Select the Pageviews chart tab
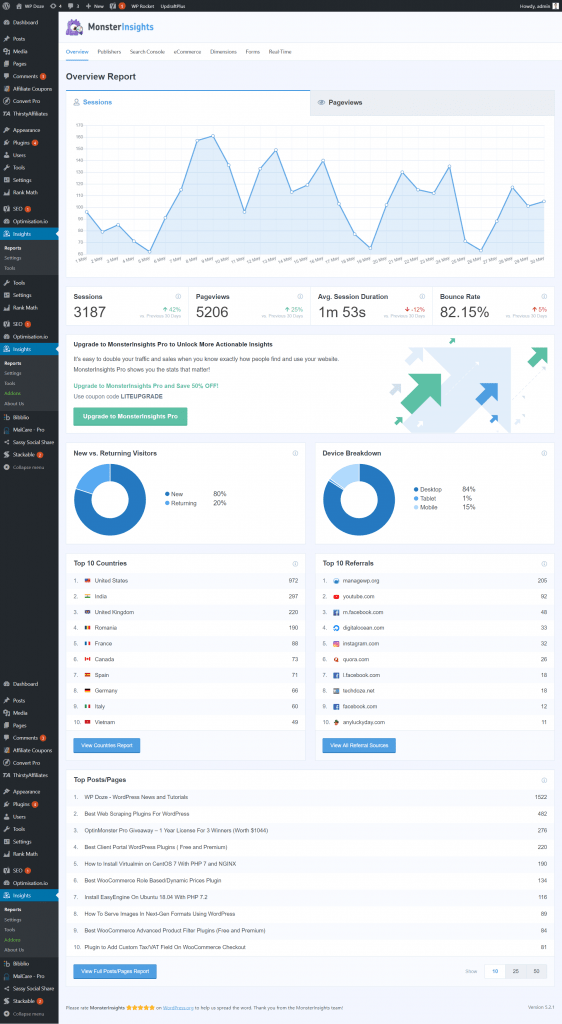Screen dimensions: 562x1024 (432, 103)
